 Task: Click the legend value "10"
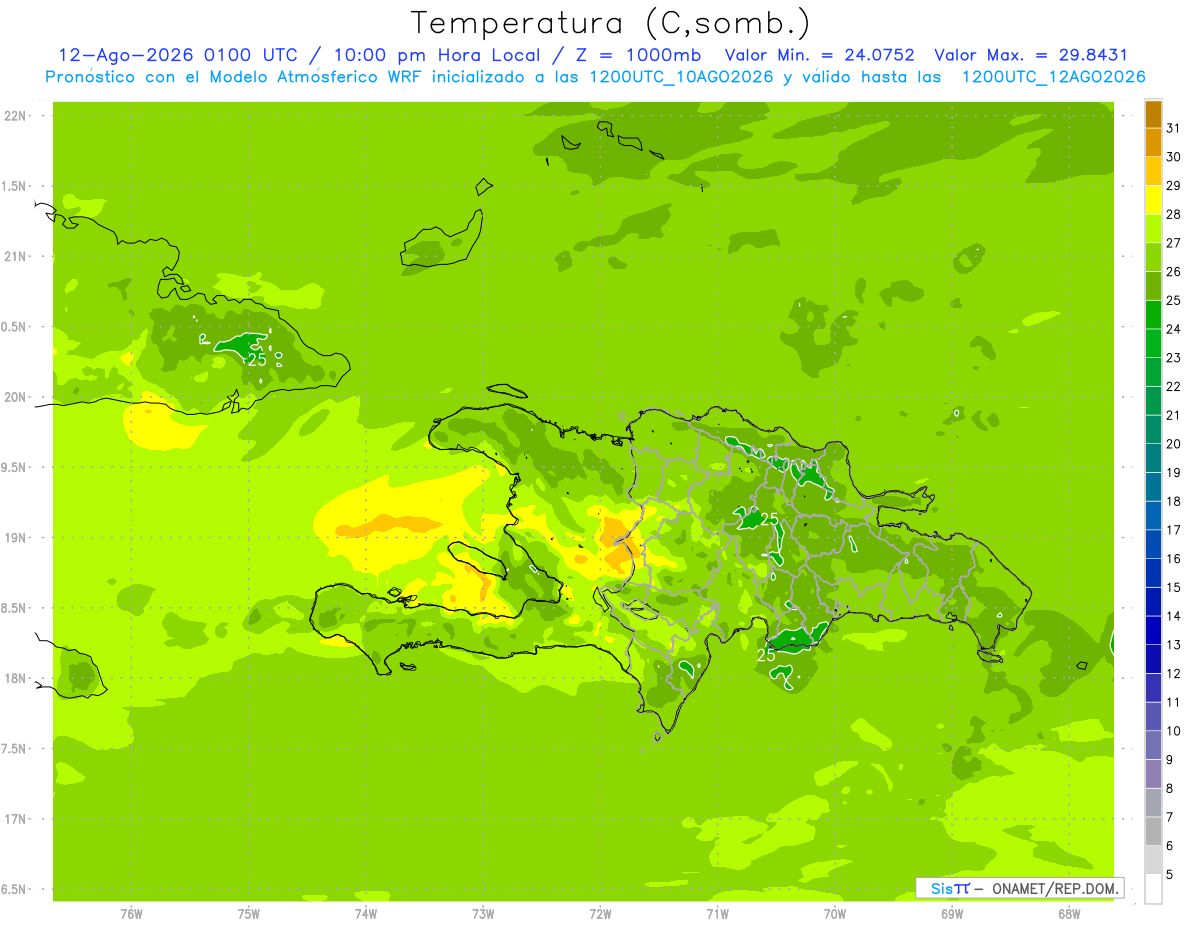click(1173, 731)
